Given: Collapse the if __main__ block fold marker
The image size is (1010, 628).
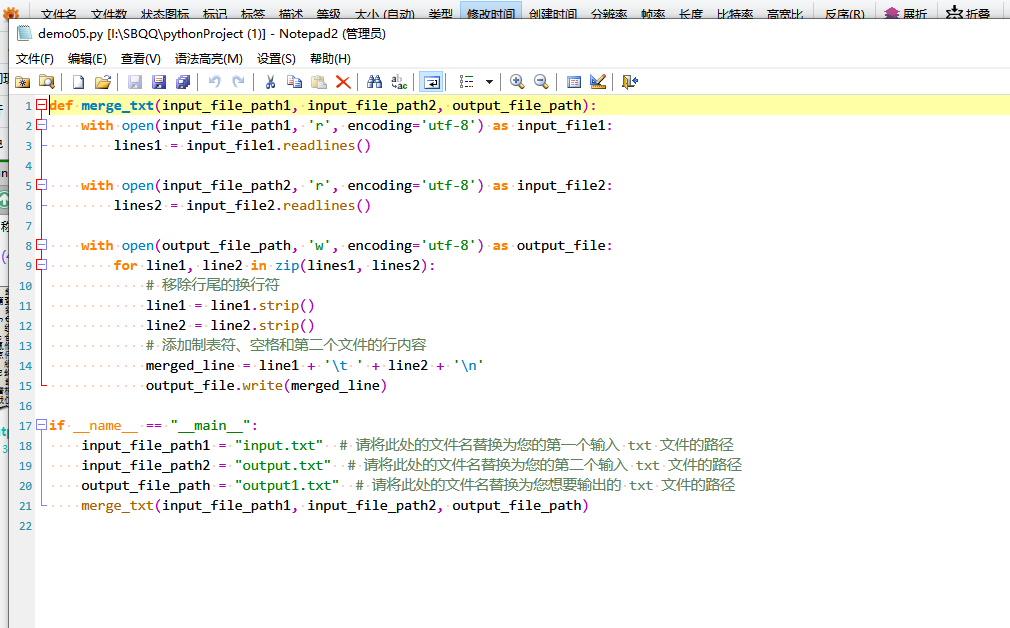Looking at the screenshot, I should 41,425.
